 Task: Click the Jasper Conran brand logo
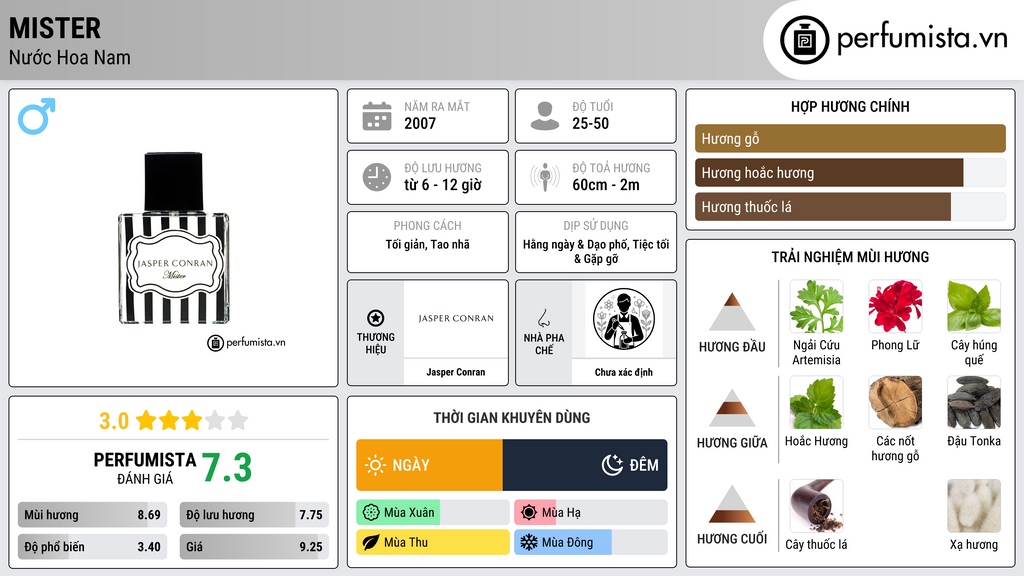tap(456, 319)
